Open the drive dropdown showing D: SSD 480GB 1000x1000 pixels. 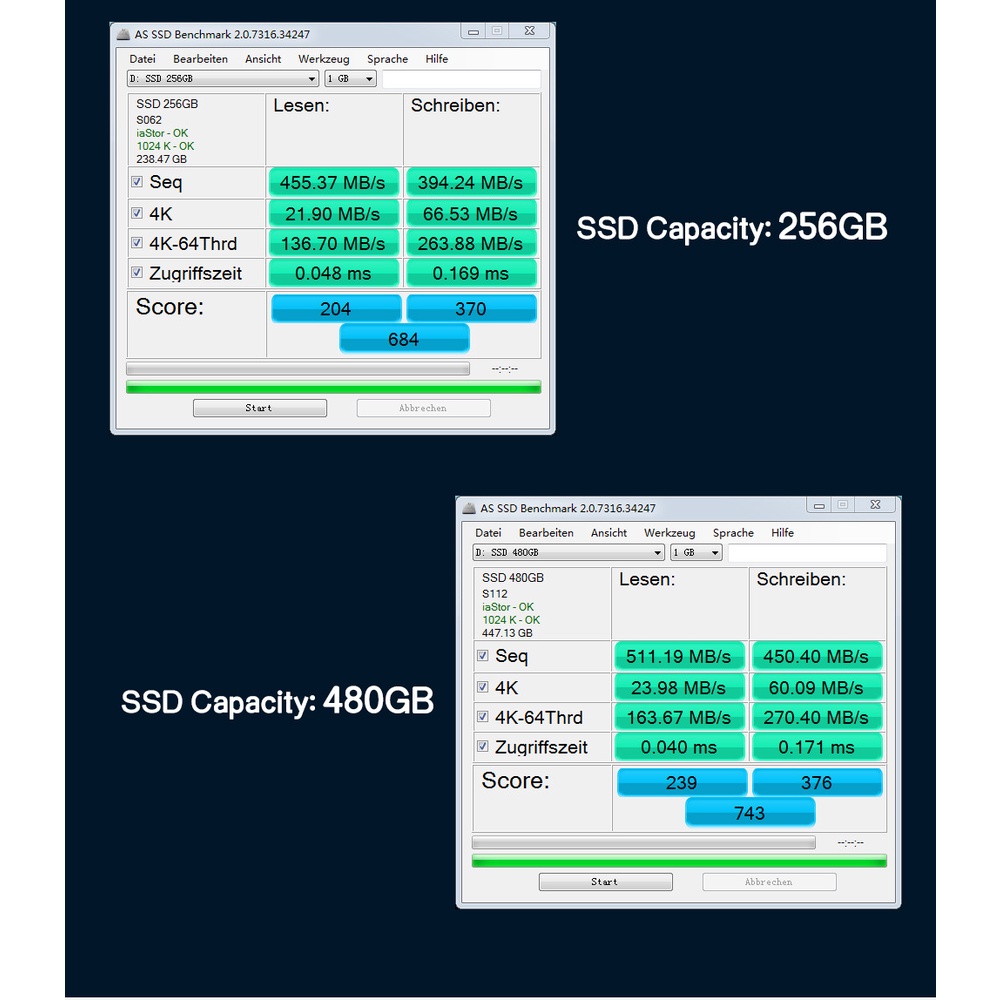[568, 552]
